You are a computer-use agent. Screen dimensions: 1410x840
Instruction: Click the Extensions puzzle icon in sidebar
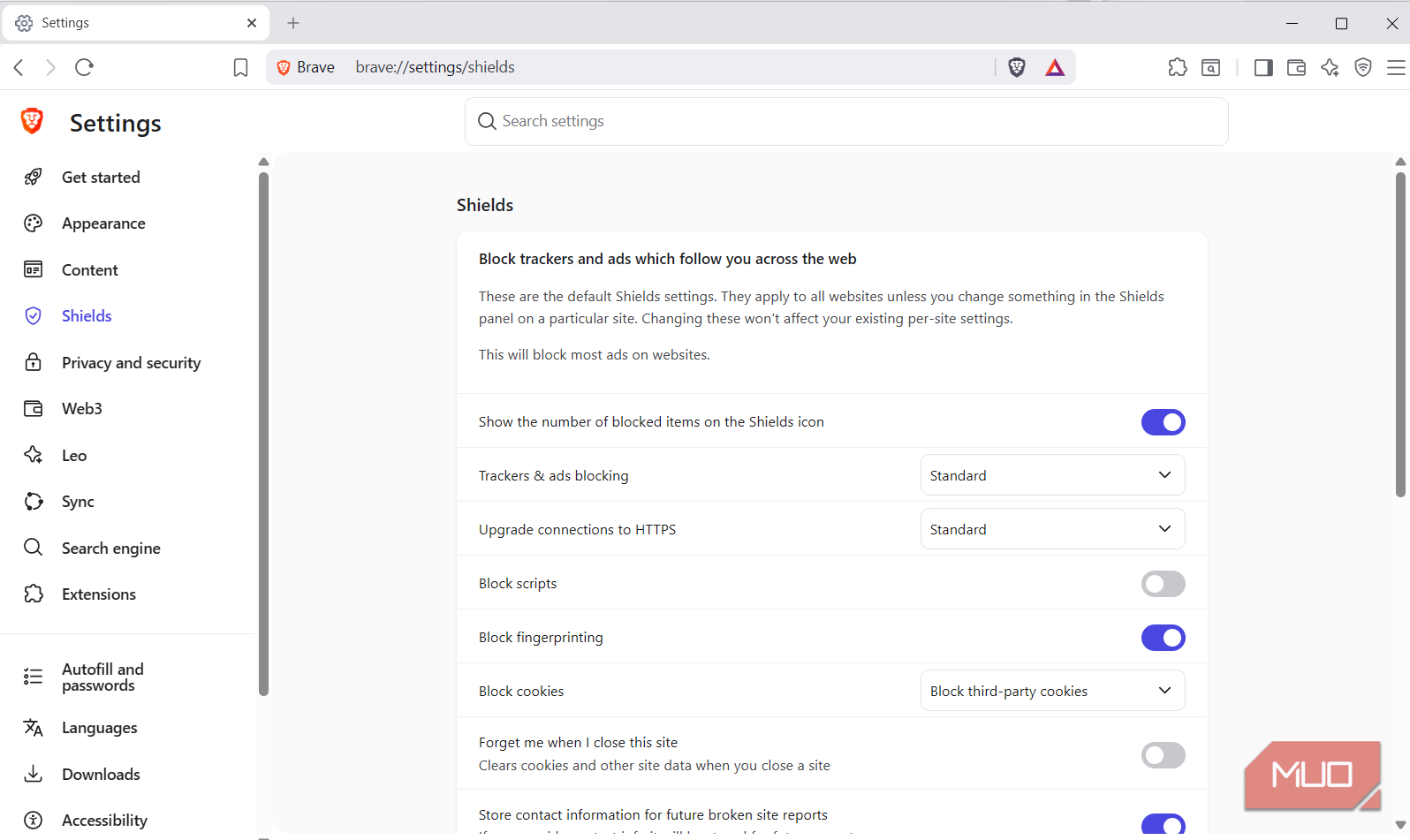(x=34, y=594)
